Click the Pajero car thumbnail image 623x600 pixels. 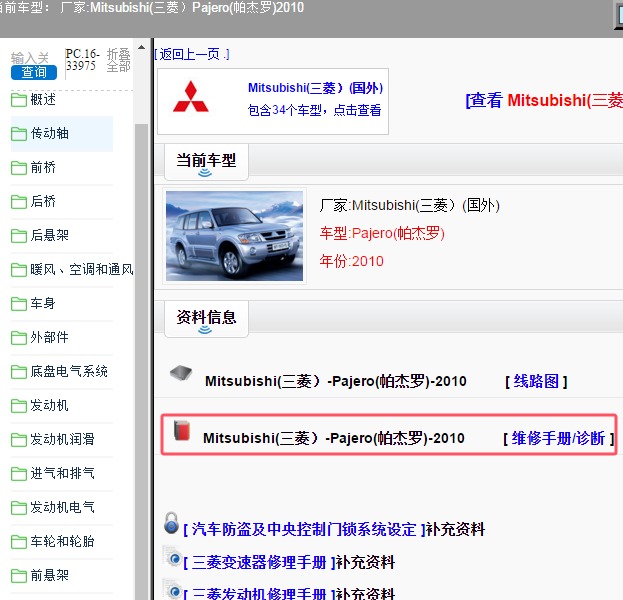point(234,236)
